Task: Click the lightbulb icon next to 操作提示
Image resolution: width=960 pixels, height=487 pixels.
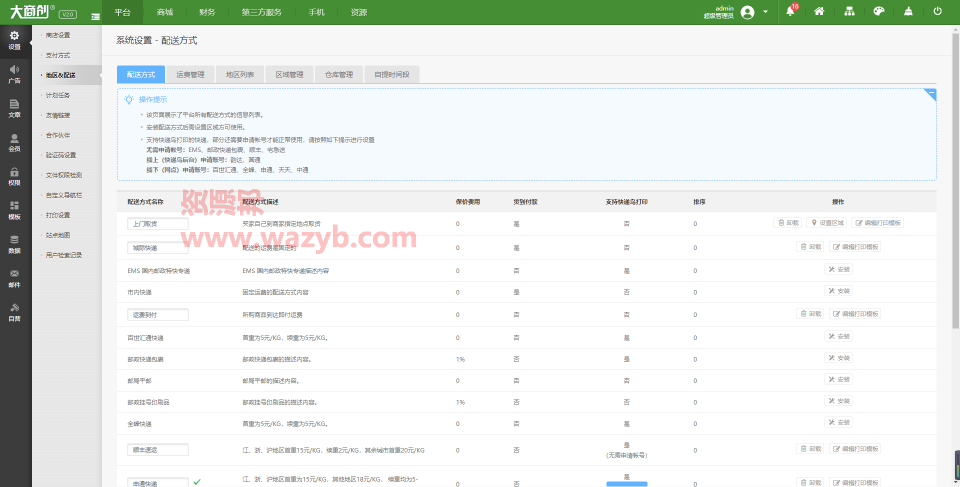Action: click(x=129, y=99)
